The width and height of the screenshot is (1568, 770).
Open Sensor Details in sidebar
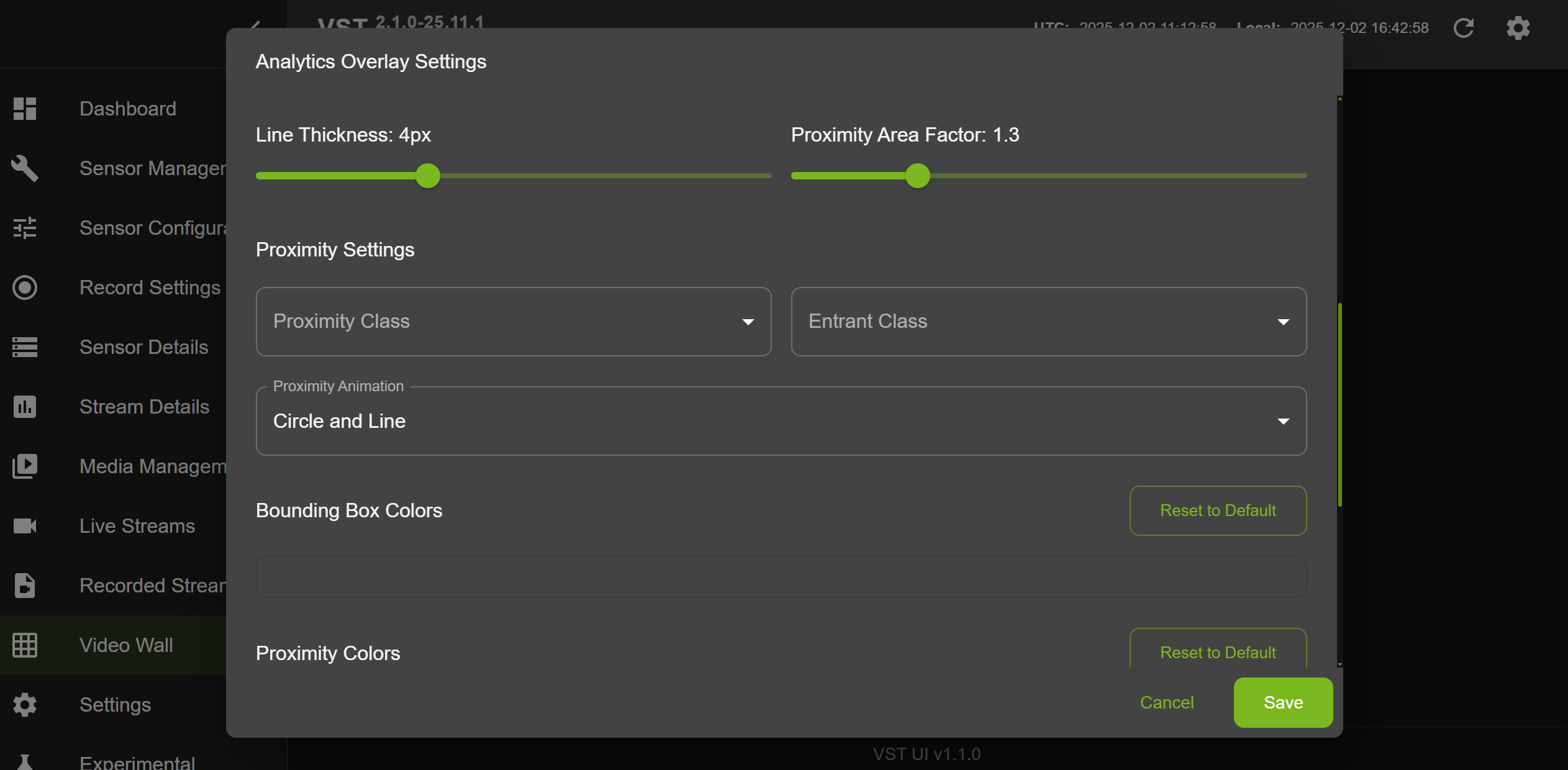click(143, 347)
